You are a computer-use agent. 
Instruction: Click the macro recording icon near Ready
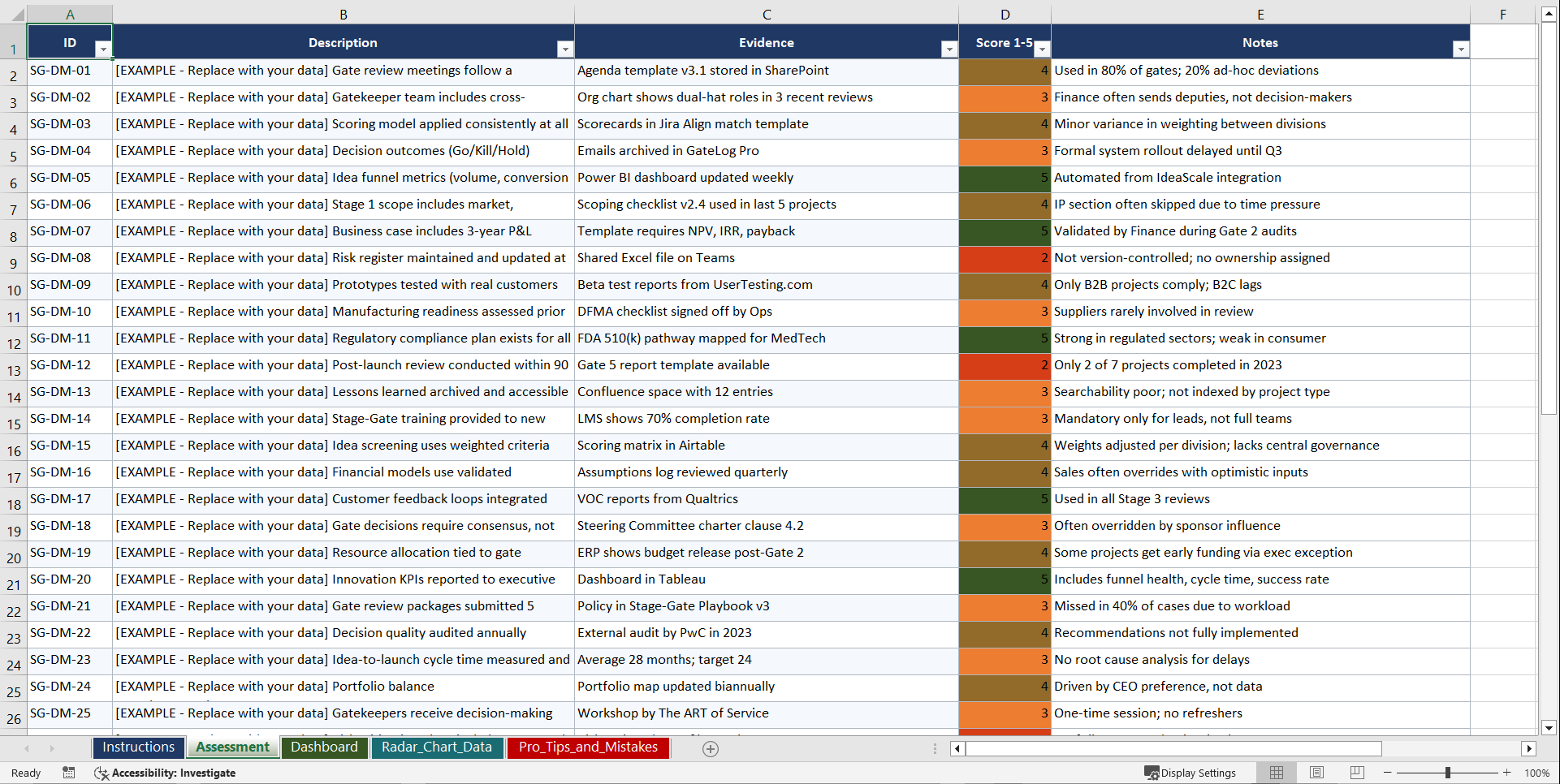[x=69, y=773]
